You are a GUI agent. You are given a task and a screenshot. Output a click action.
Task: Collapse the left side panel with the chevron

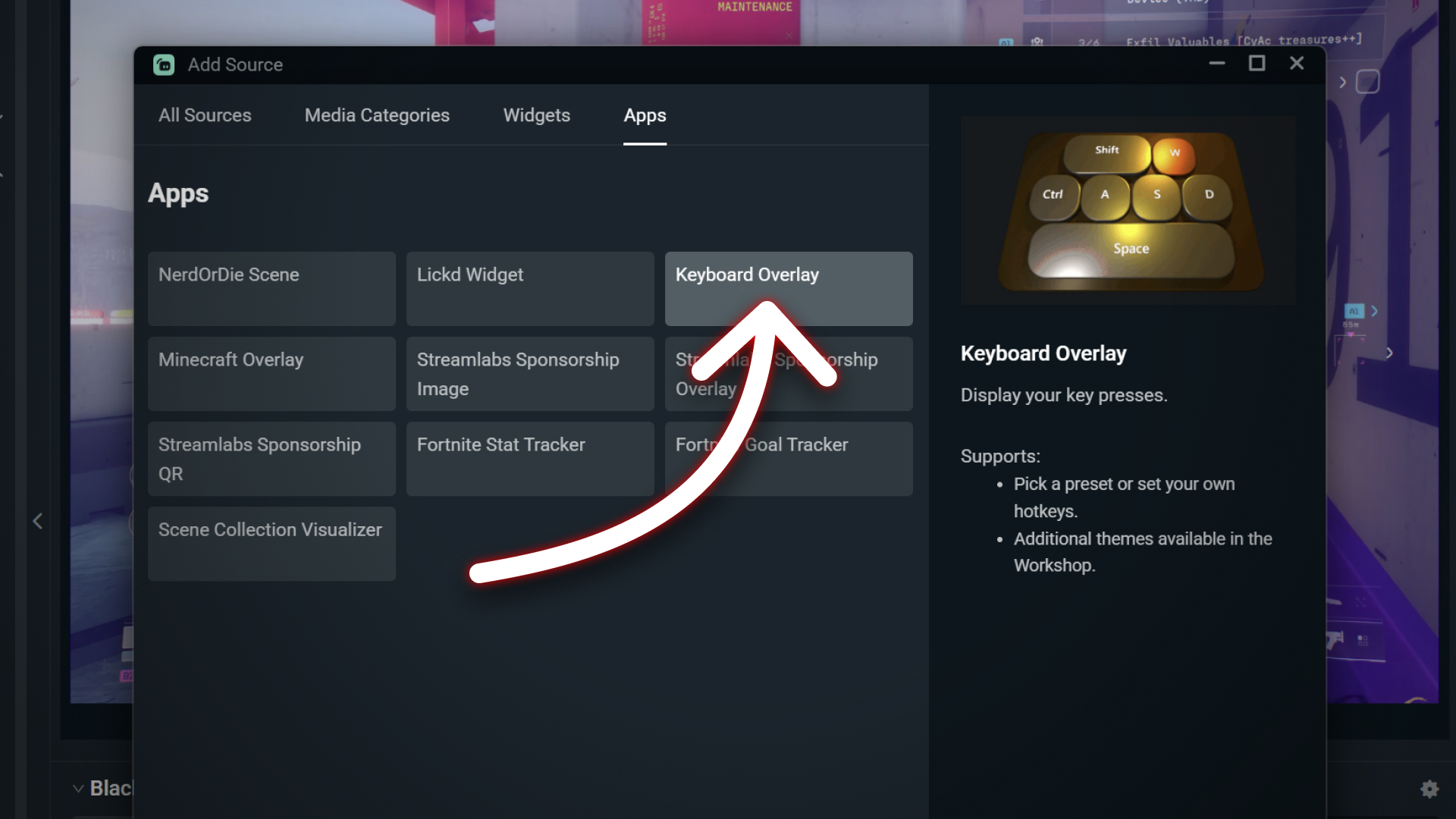[x=37, y=521]
